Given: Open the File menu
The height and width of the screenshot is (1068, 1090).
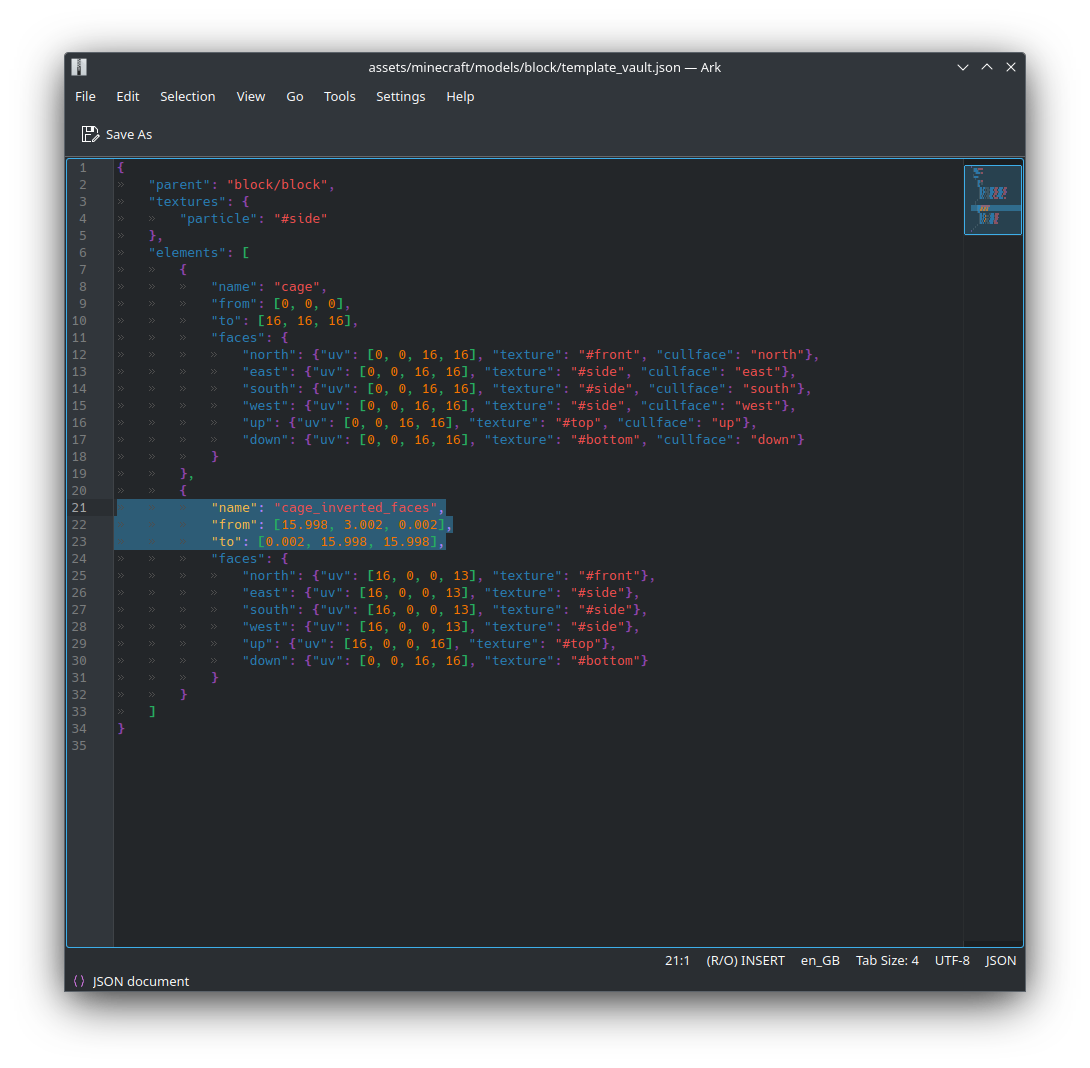Looking at the screenshot, I should point(86,97).
